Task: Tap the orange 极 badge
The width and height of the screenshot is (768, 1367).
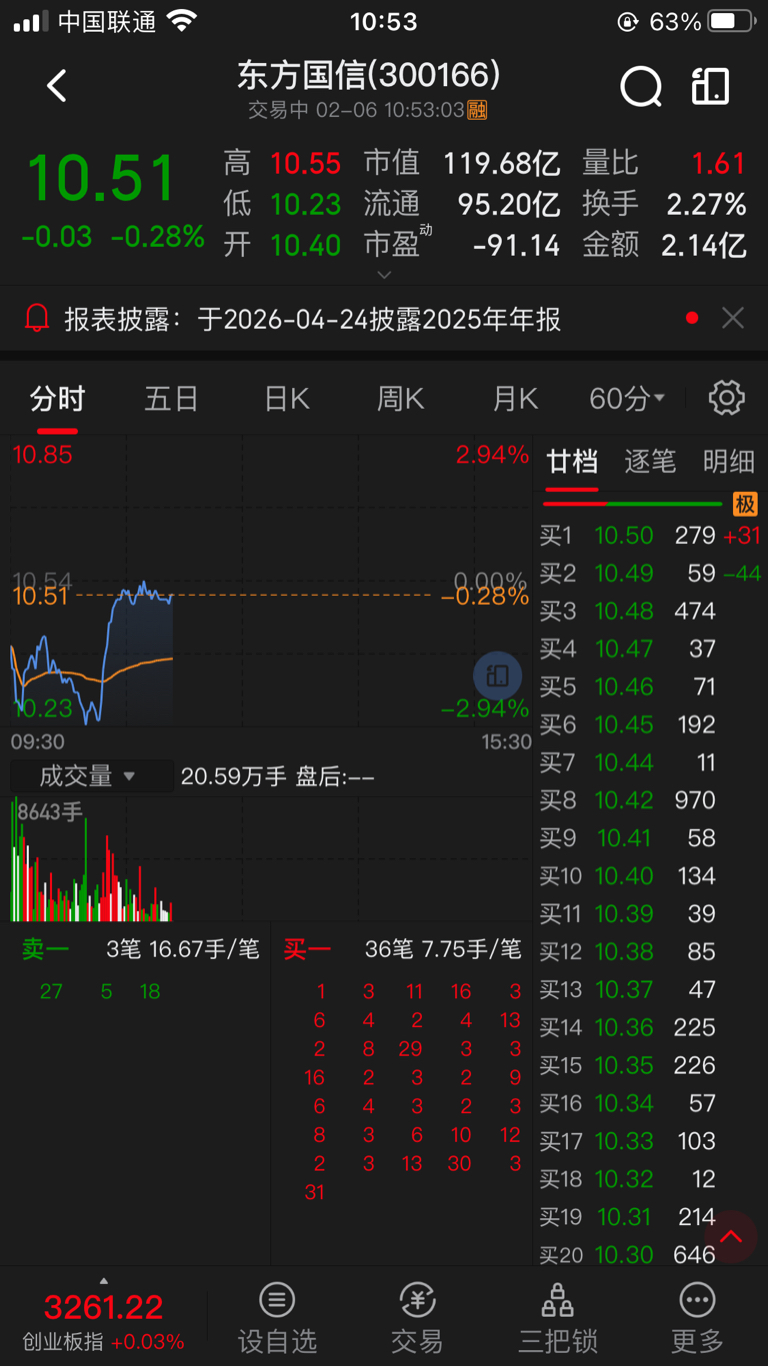Action: pyautogui.click(x=745, y=503)
